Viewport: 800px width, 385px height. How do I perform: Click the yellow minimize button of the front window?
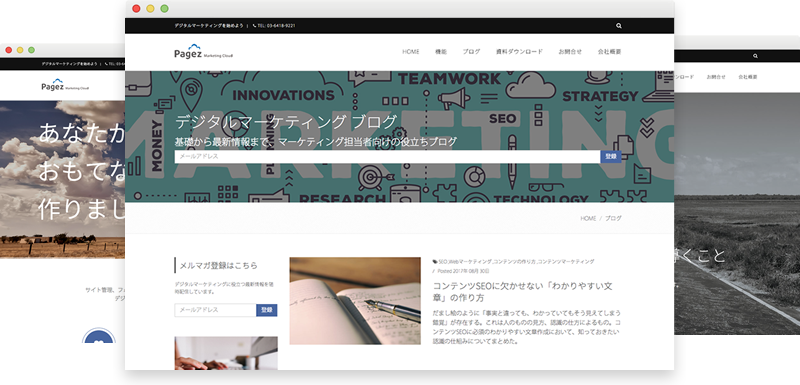tap(150, 8)
